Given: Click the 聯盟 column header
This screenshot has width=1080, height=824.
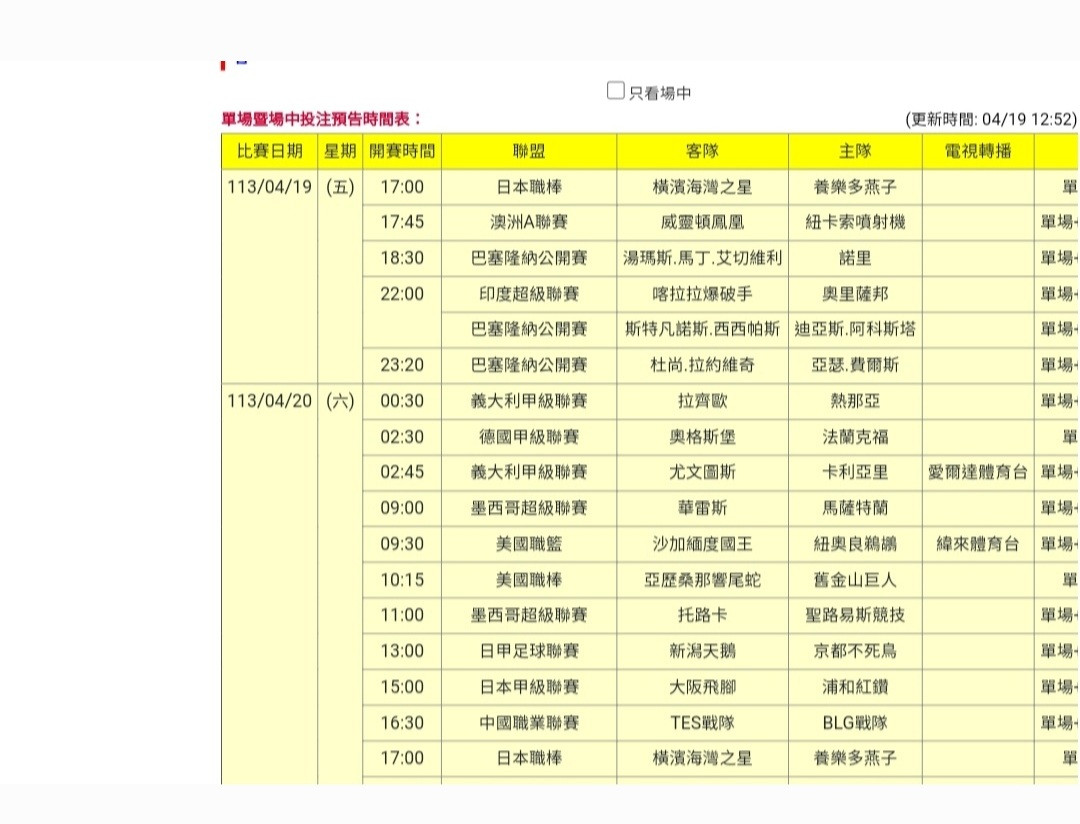Looking at the screenshot, I should (x=529, y=152).
